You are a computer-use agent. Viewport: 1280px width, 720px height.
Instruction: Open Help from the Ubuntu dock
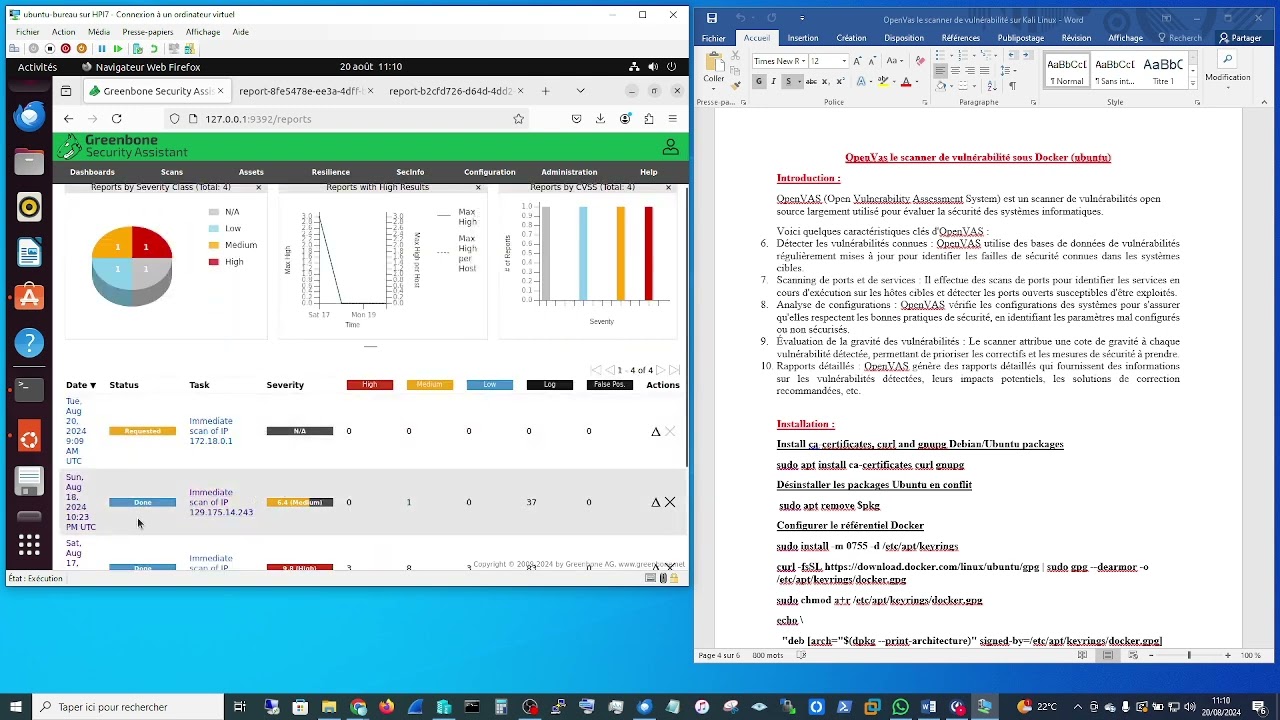[29, 343]
